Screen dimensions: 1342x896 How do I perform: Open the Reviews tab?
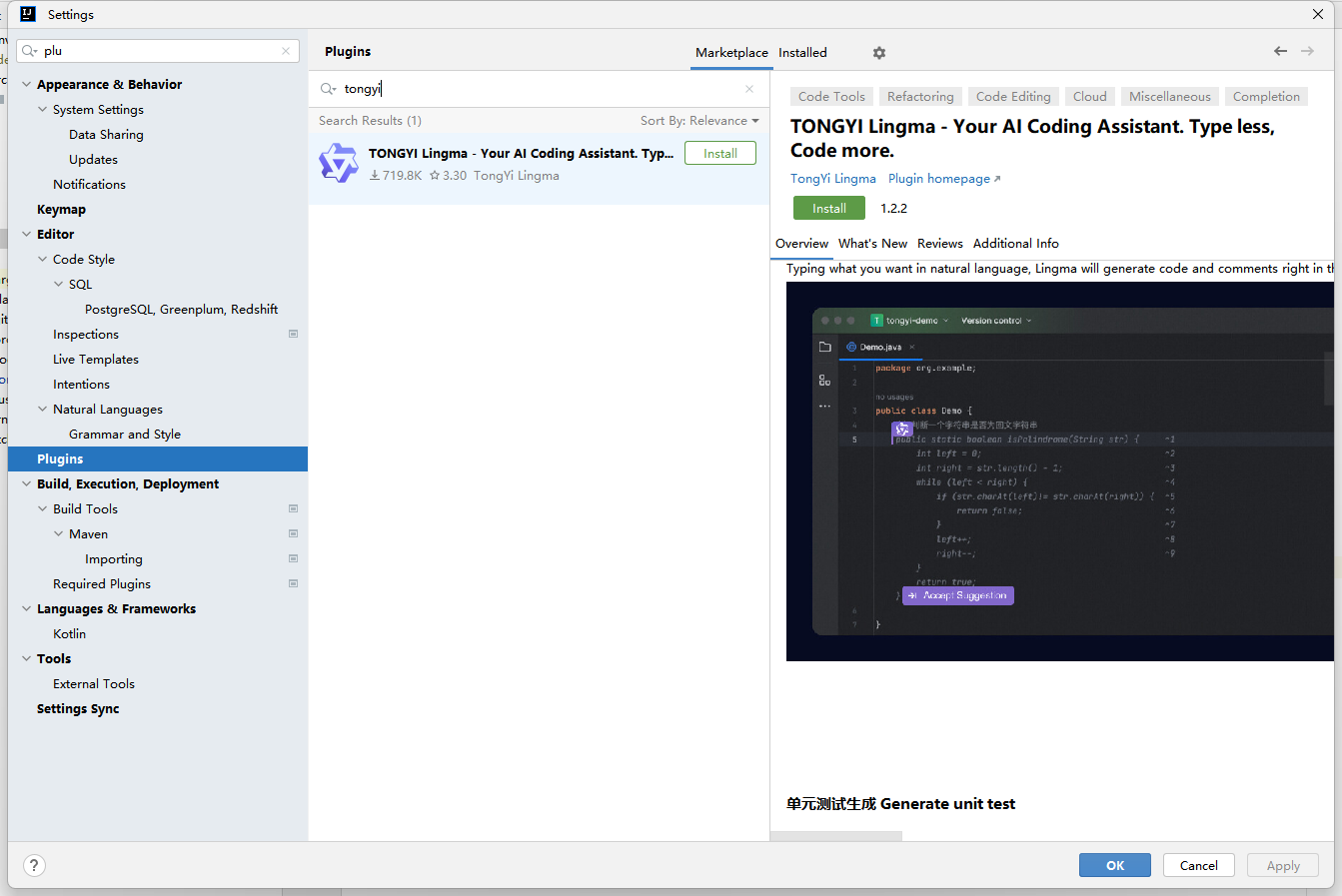point(939,244)
